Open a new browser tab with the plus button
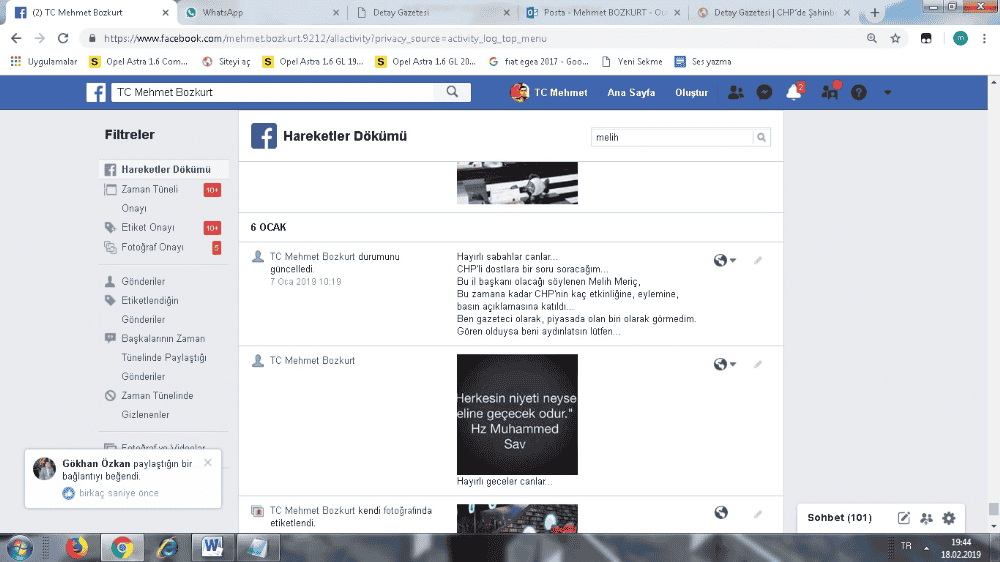This screenshot has height=562, width=1000. pyautogui.click(x=875, y=13)
